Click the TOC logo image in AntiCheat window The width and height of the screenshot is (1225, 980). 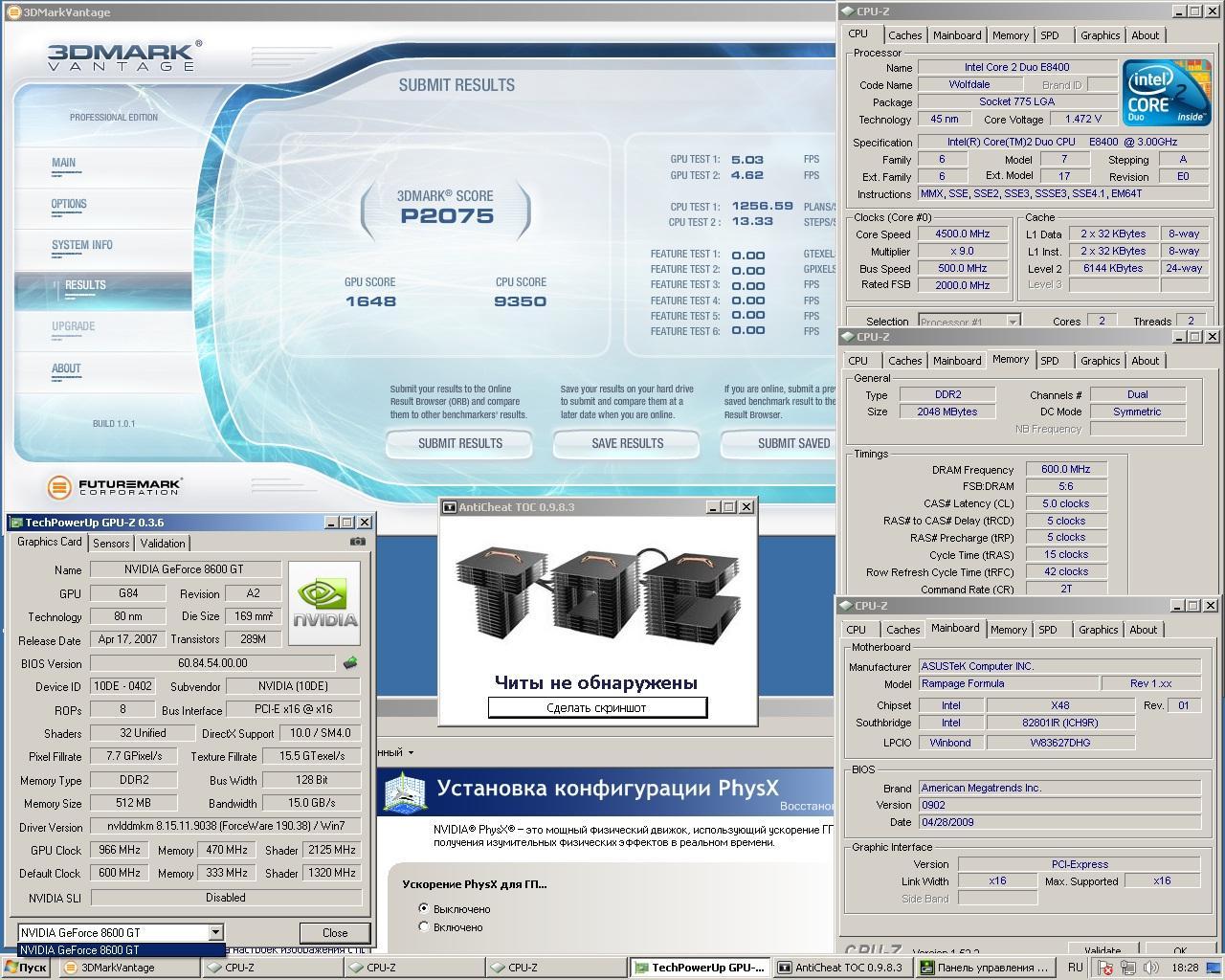click(598, 593)
